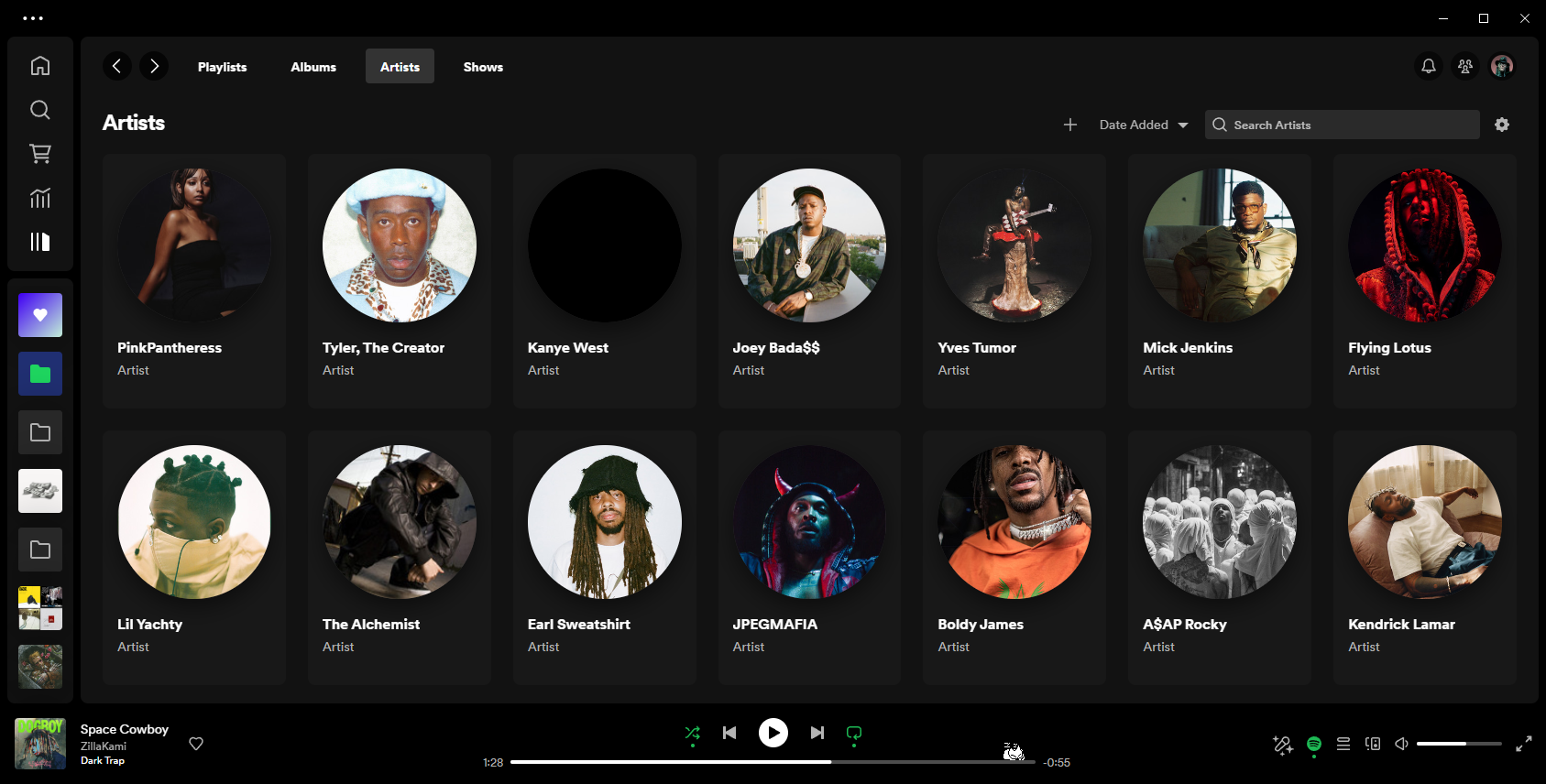Toggle repeat mode
The height and width of the screenshot is (784, 1546).
click(x=854, y=733)
